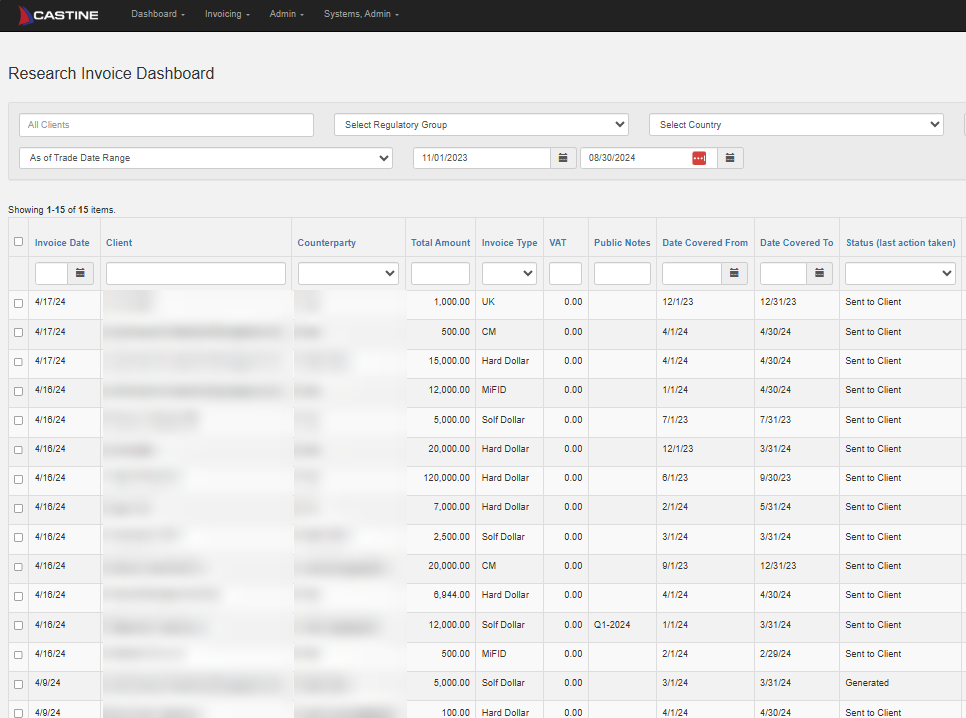The height and width of the screenshot is (718, 966).
Task: Click the Client filter text box
Action: (x=196, y=273)
